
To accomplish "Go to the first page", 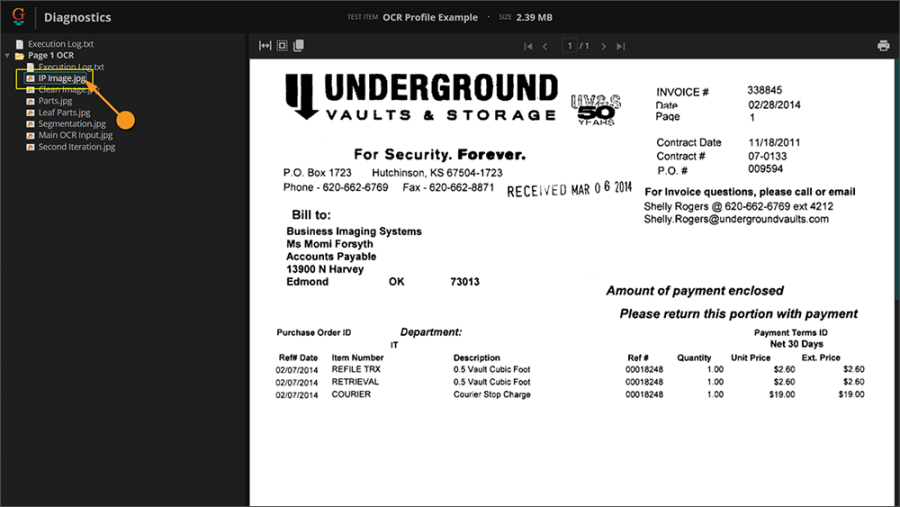I will [528, 47].
